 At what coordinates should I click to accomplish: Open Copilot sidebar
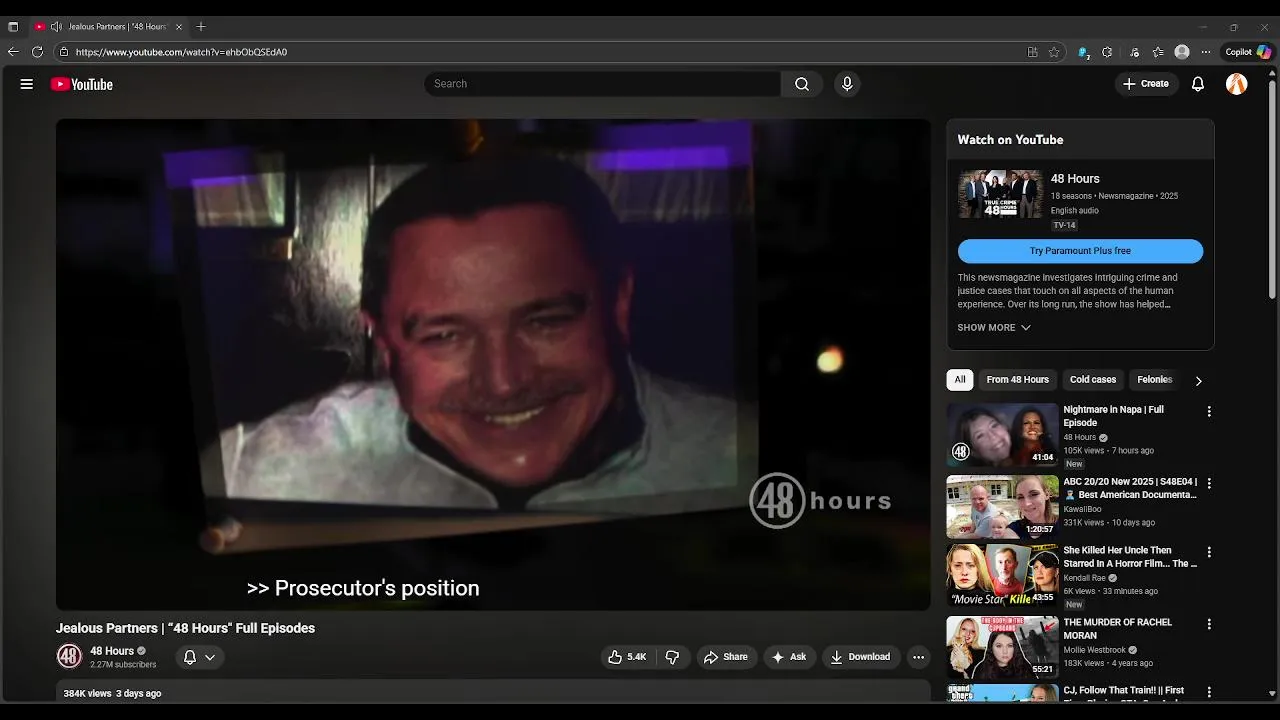(1248, 52)
